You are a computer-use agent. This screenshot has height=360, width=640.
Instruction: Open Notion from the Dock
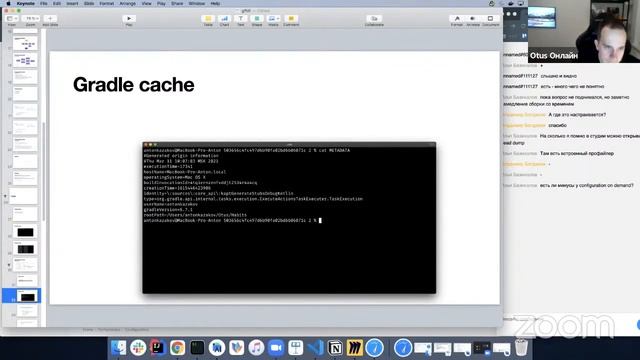tap(335, 348)
